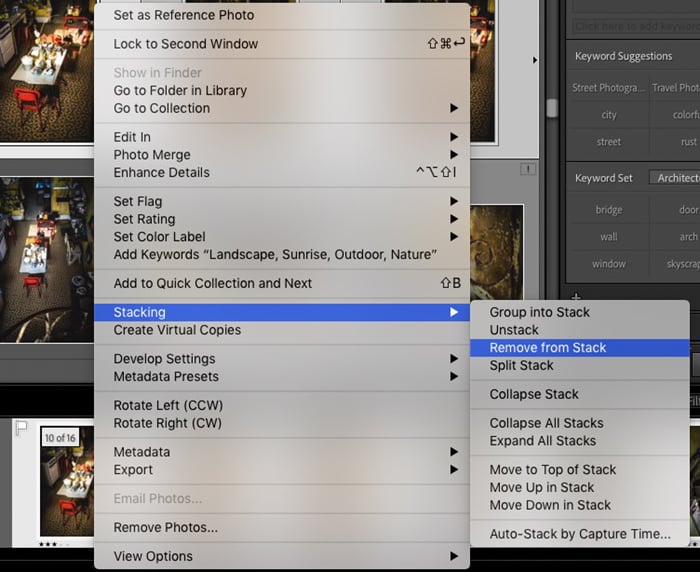
Task: Add the 'Street Photogra...' keyword suggestion
Action: click(608, 88)
